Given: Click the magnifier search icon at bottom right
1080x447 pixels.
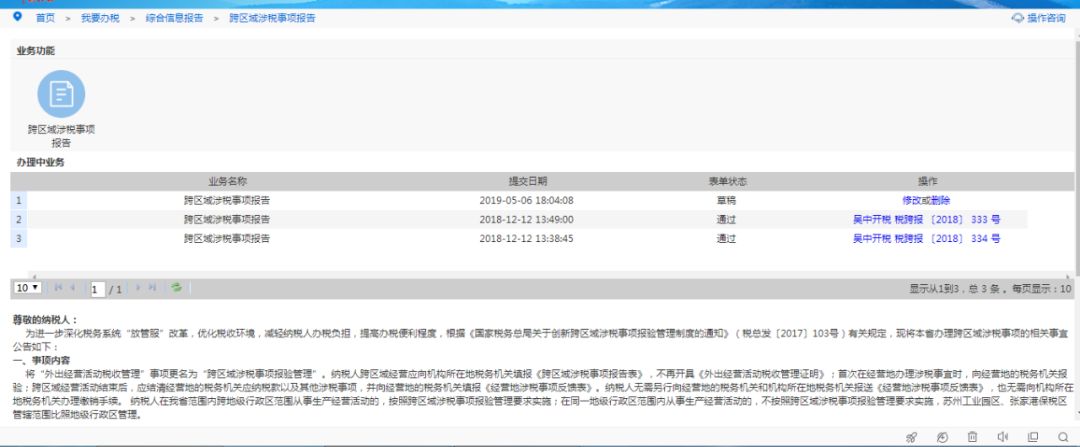Looking at the screenshot, I should (x=1062, y=437).
